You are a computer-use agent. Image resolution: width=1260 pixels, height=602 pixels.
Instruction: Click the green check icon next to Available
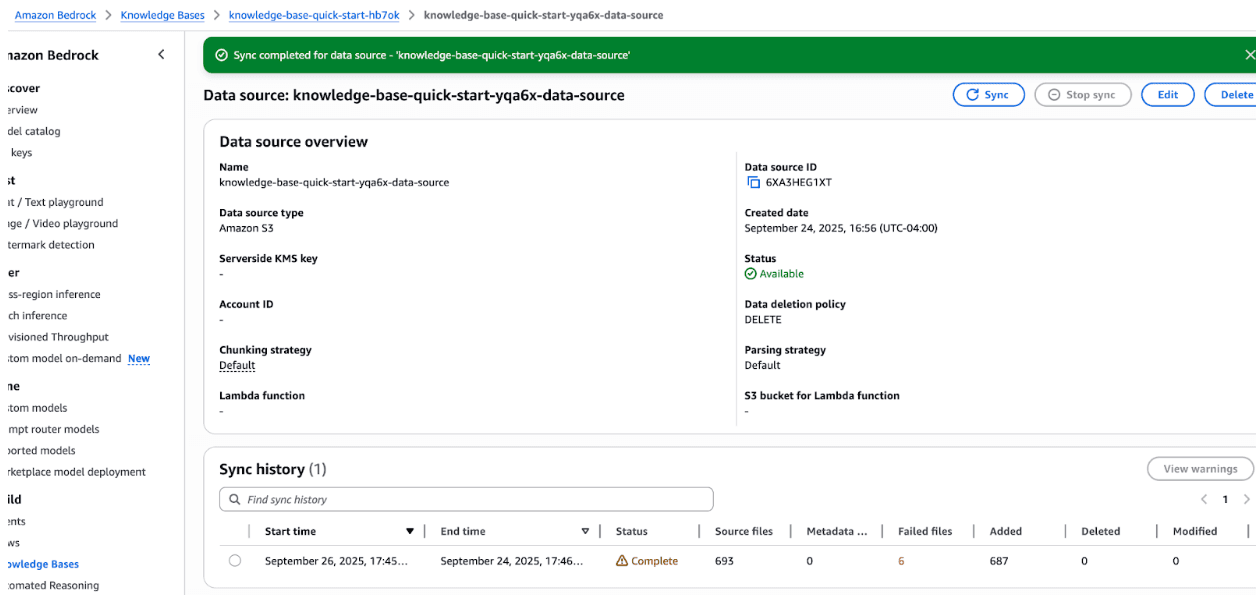pyautogui.click(x=751, y=273)
